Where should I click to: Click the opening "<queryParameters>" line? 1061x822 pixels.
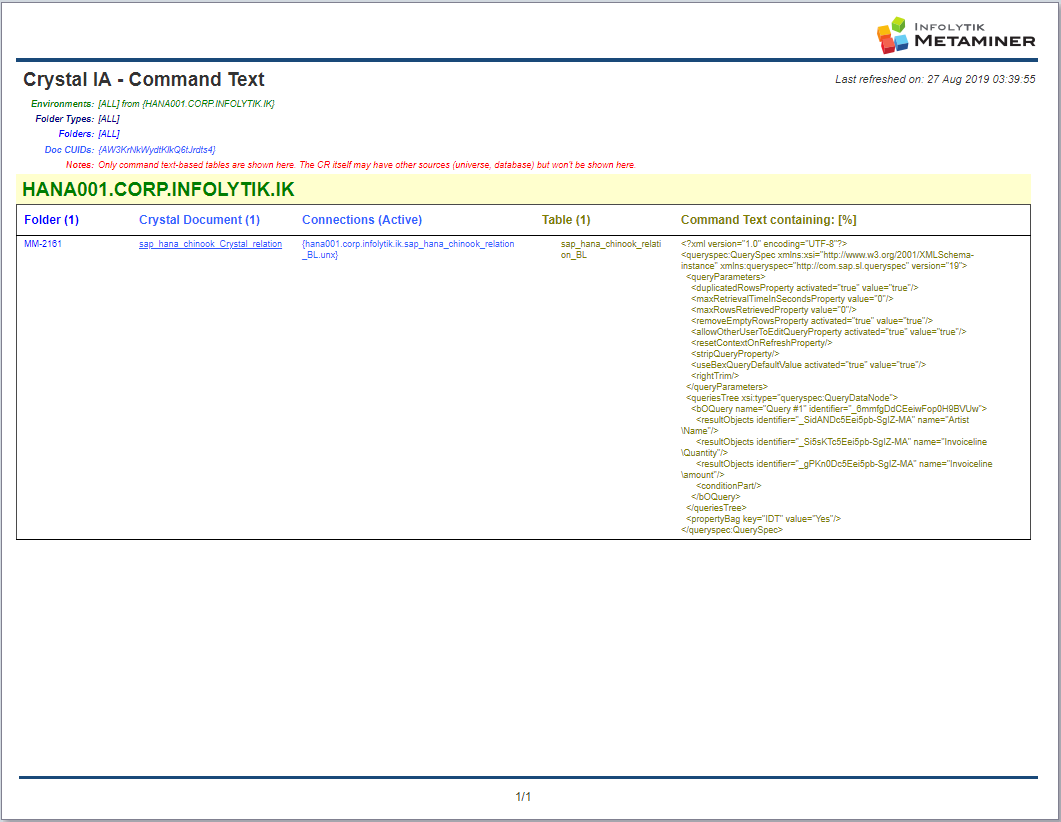pos(725,277)
